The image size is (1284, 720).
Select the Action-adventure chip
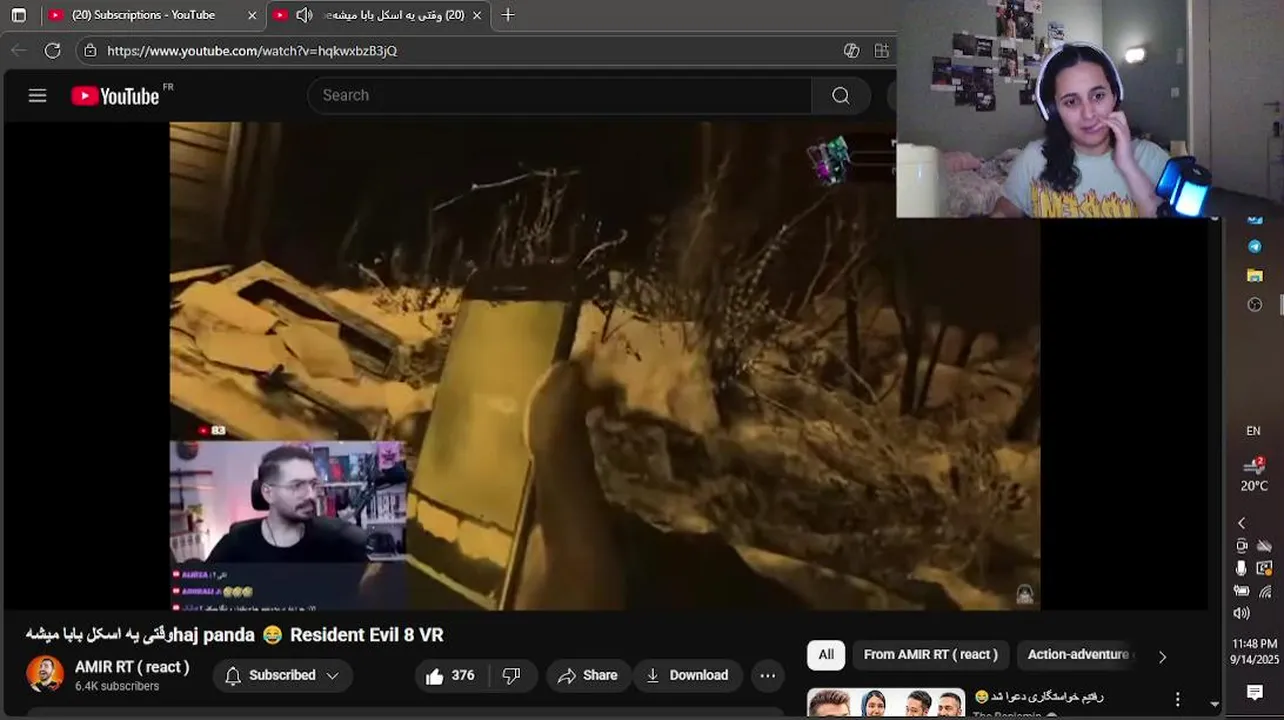pyautogui.click(x=1078, y=655)
